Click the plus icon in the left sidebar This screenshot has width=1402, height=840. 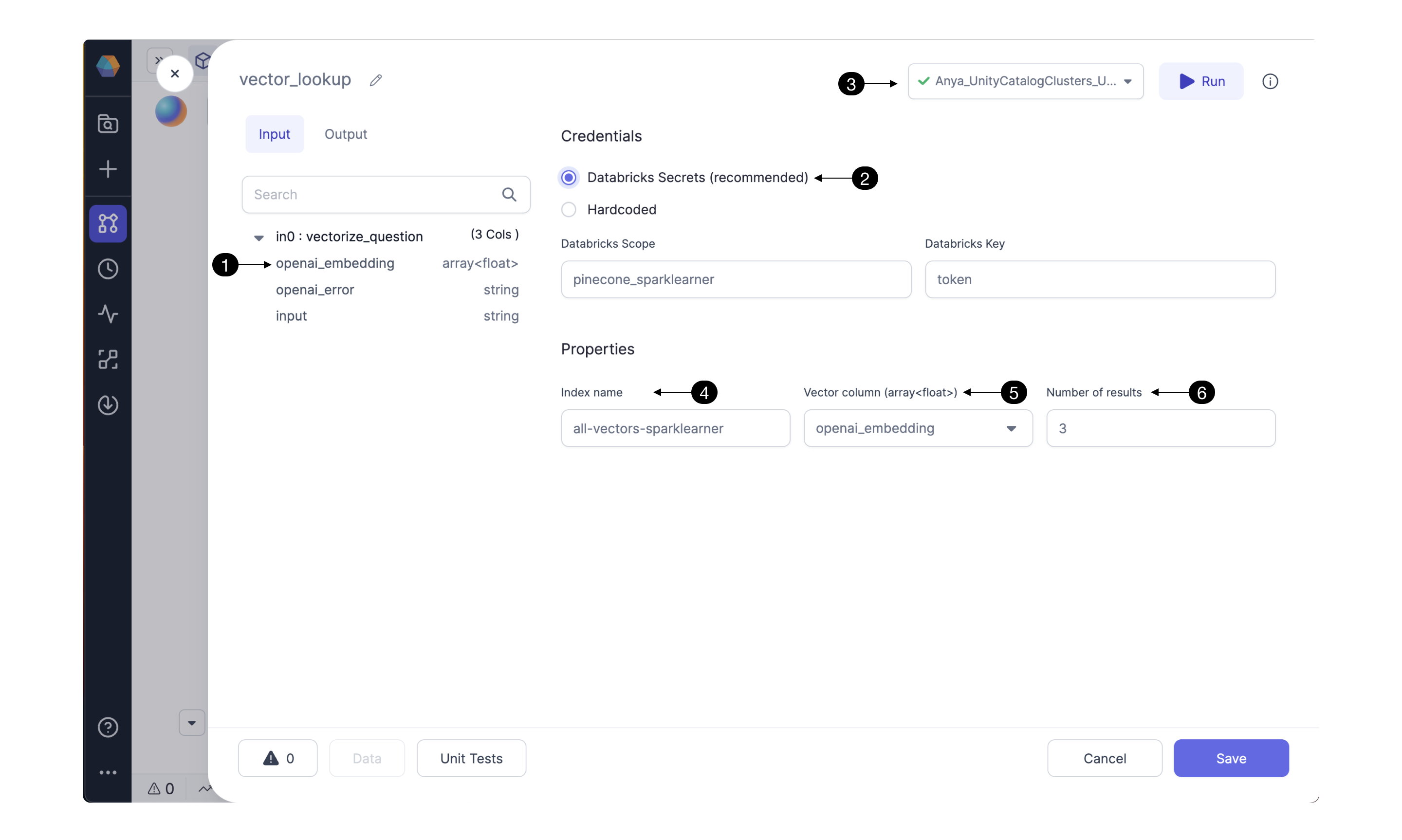tap(108, 169)
